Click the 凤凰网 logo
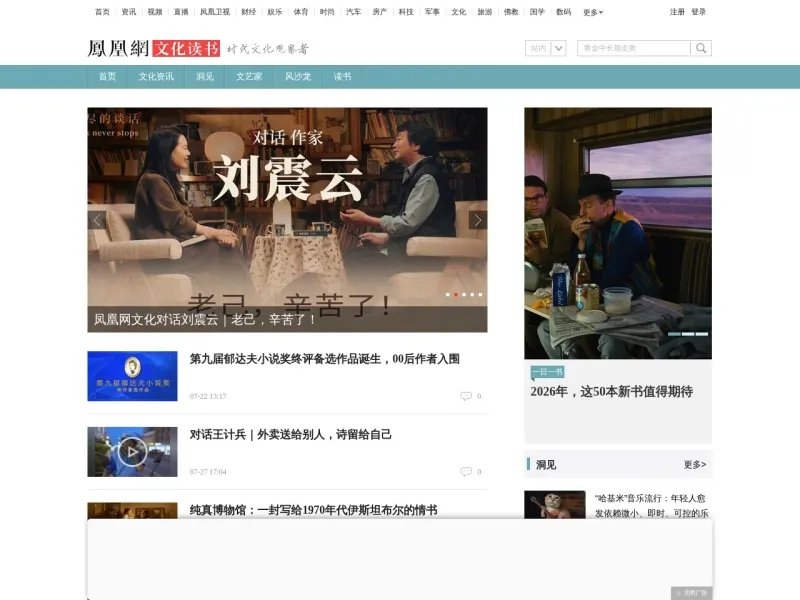This screenshot has height=600, width=800. (x=118, y=48)
